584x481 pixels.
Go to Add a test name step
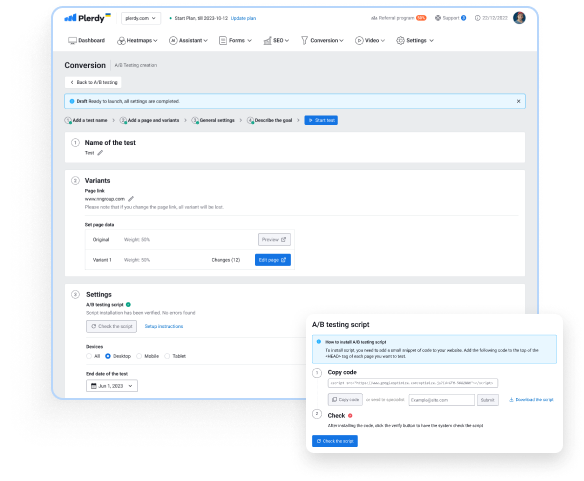pyautogui.click(x=86, y=120)
